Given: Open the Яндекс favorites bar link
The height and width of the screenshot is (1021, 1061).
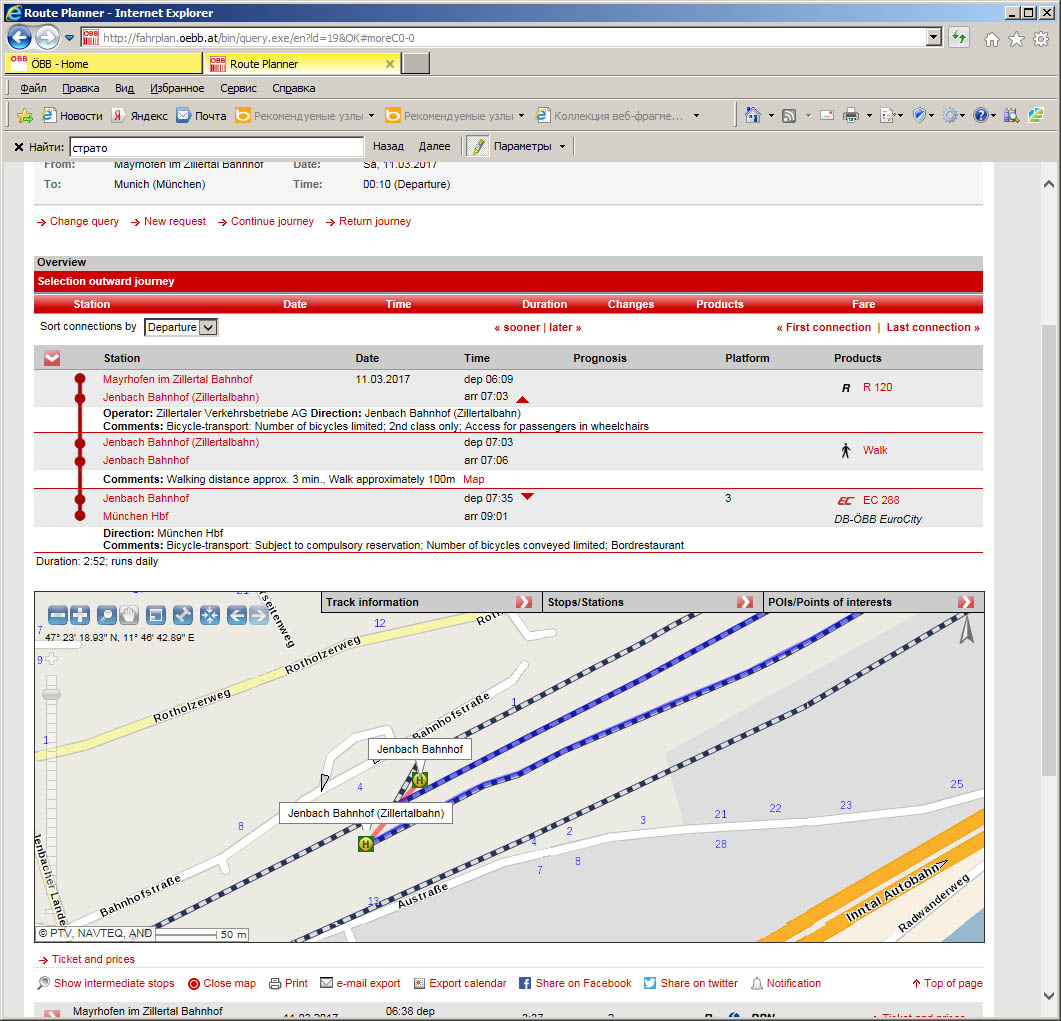Looking at the screenshot, I should click(x=141, y=116).
